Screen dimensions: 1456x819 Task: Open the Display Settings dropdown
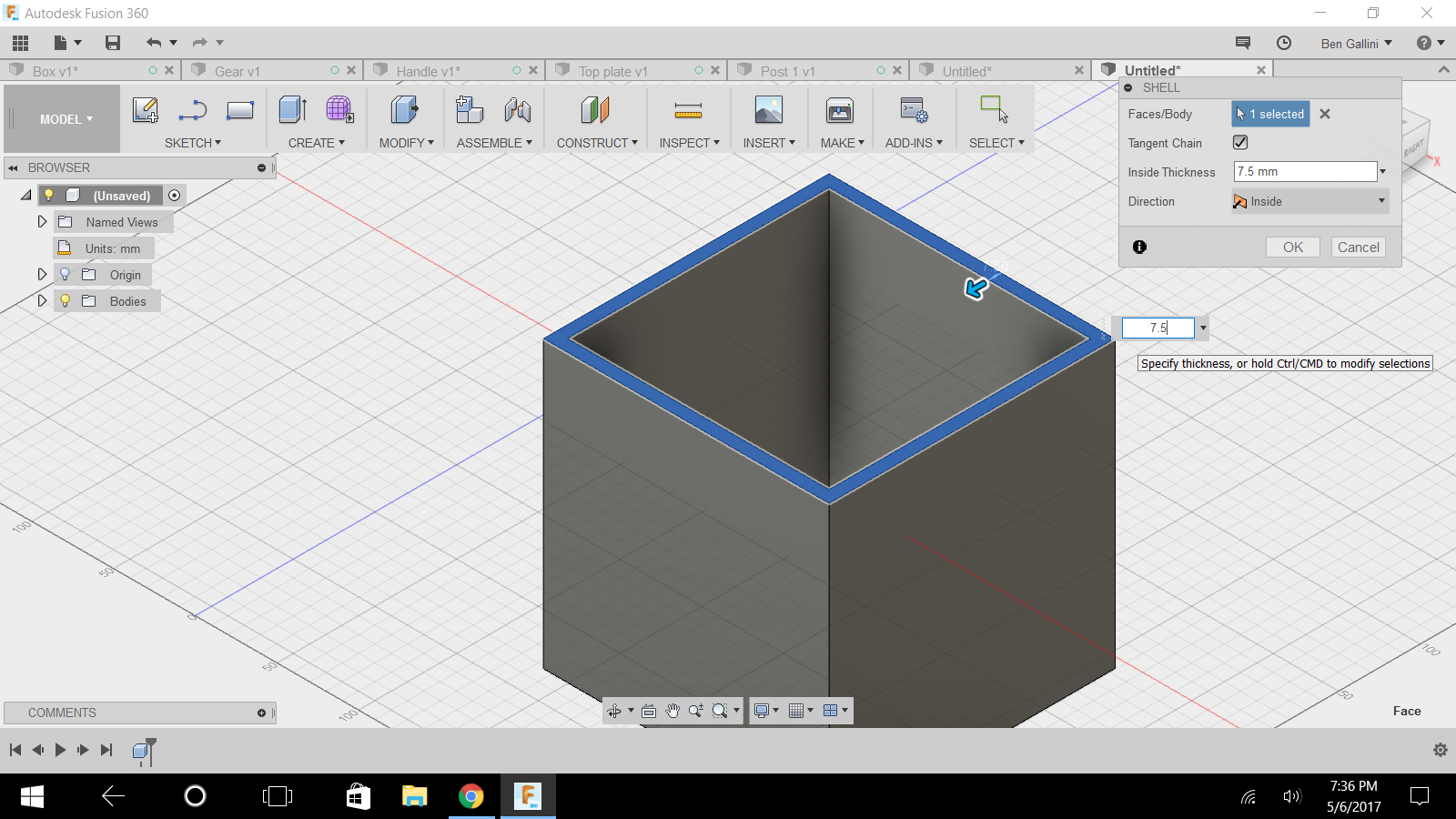[767, 711]
